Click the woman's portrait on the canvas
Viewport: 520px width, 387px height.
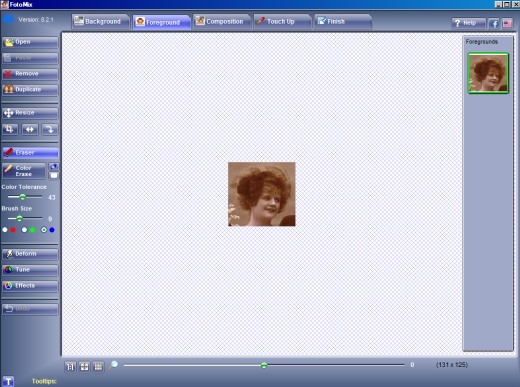click(x=262, y=194)
